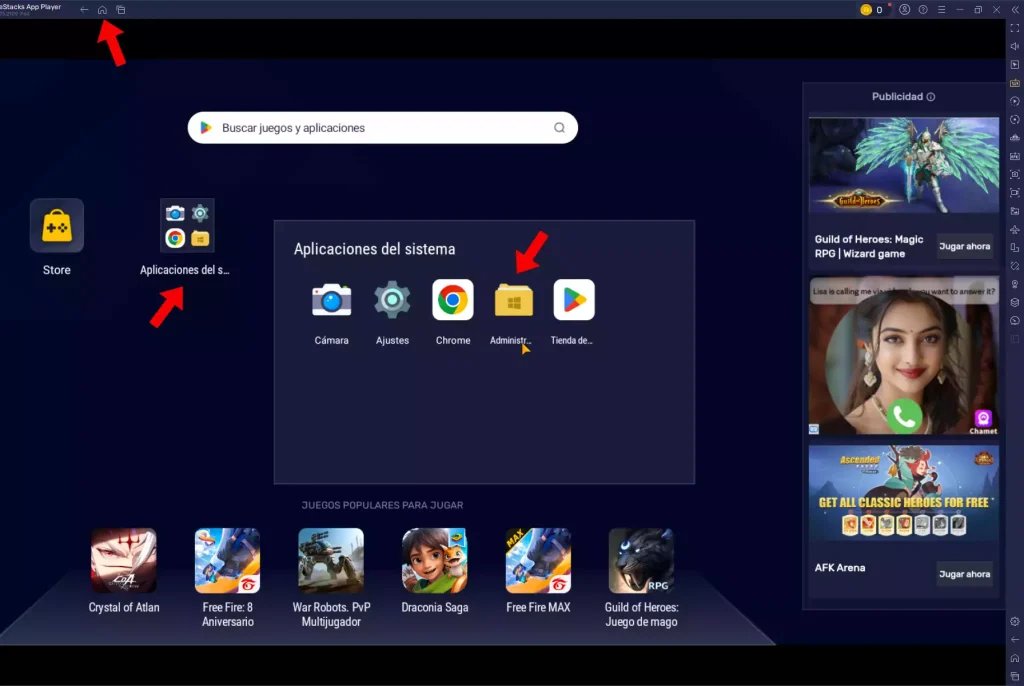Viewport: 1024px width, 686px height.
Task: Open the Tienda de Play Store app
Action: (x=574, y=300)
